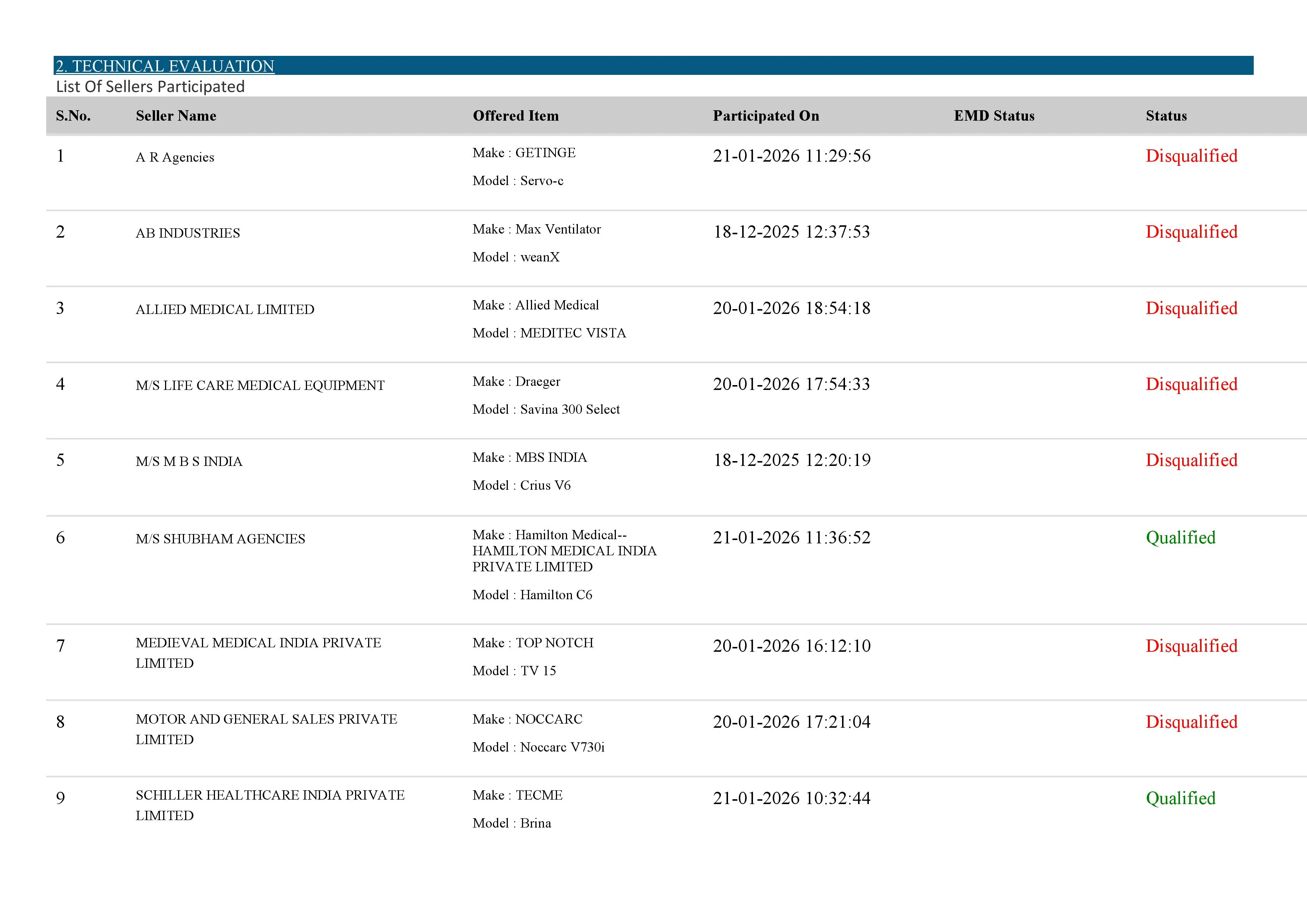This screenshot has height=924, width=1307.
Task: Click the timestamp '21-01-2026 10:32:44'
Action: coord(792,798)
